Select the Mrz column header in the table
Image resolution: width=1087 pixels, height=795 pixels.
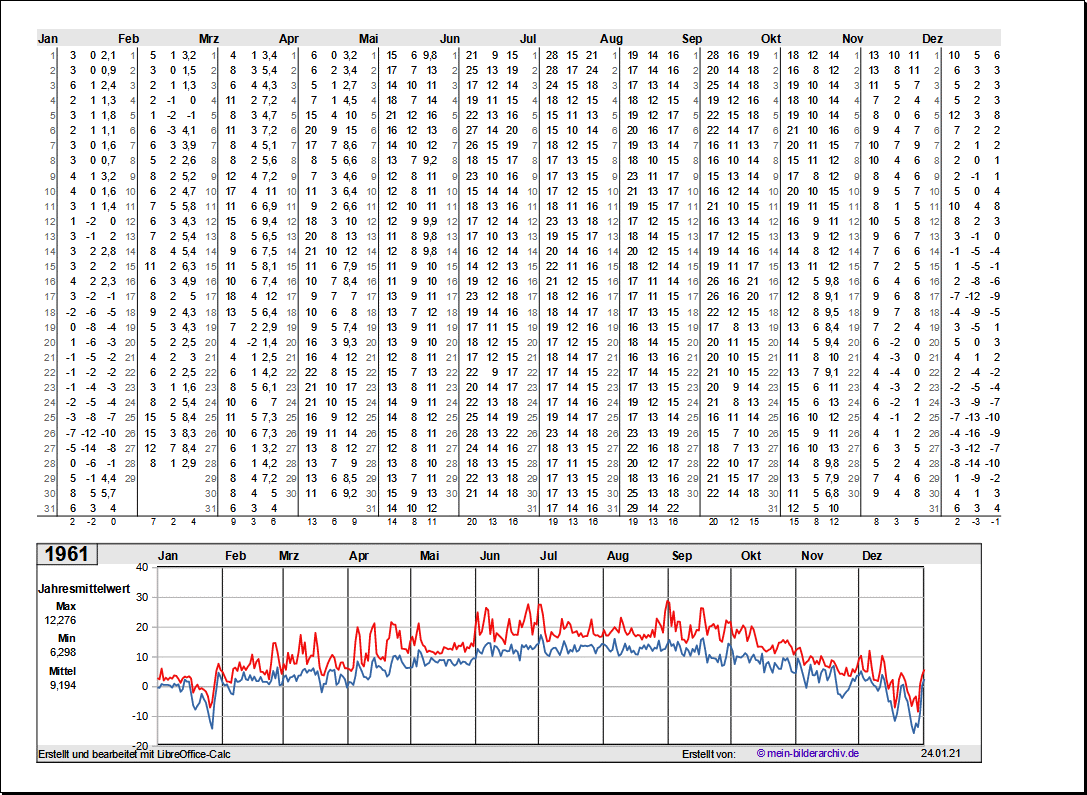pyautogui.click(x=208, y=38)
